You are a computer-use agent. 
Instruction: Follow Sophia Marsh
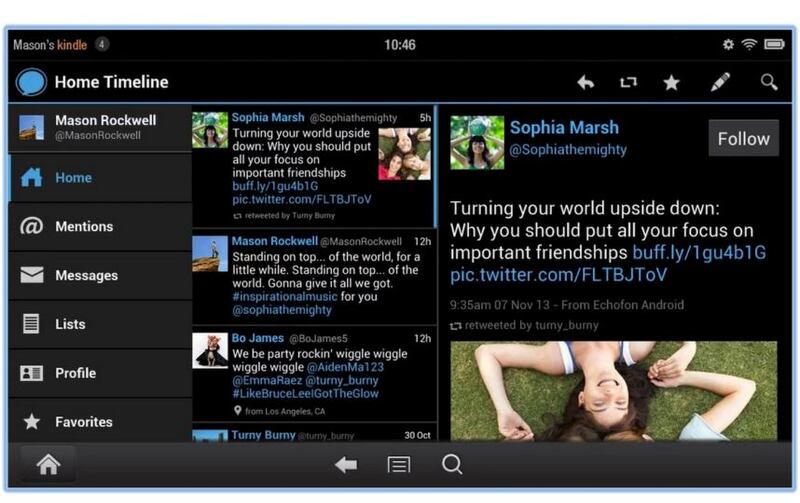pos(743,139)
